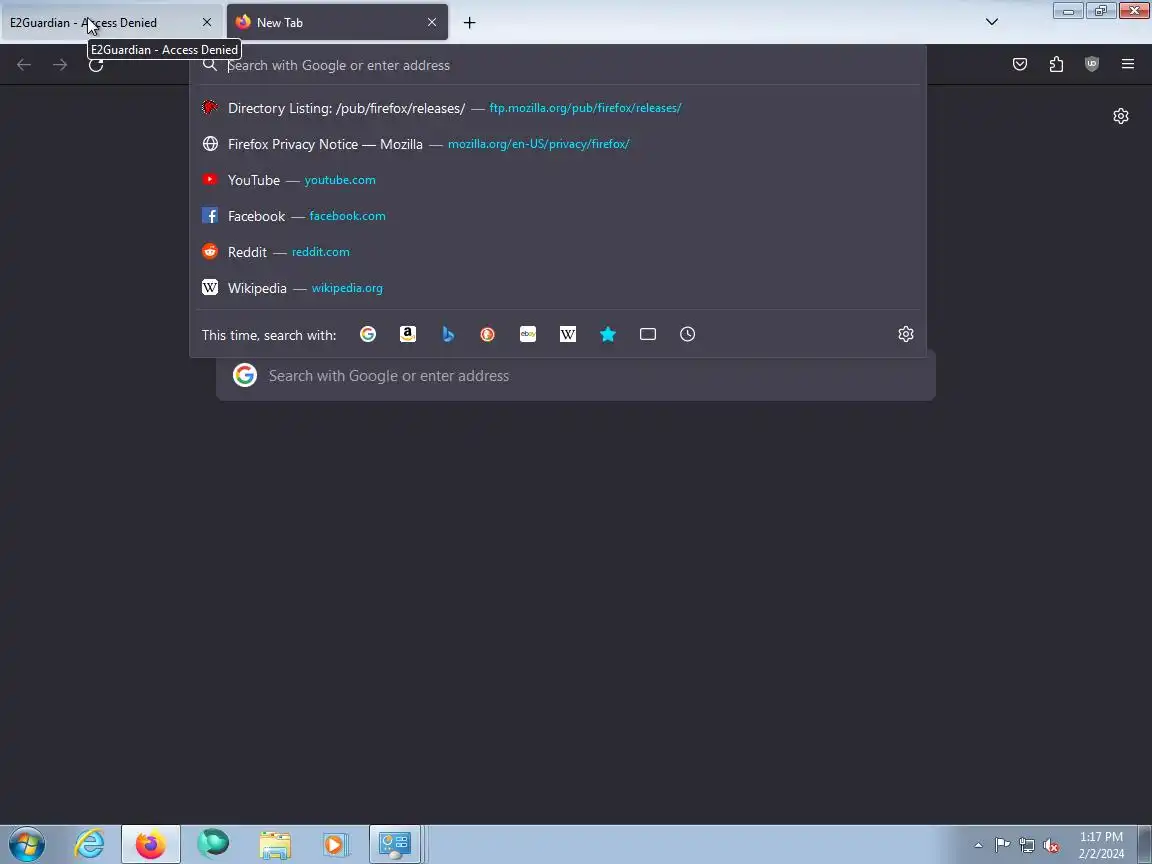The width and height of the screenshot is (1152, 864).
Task: Click magnifier icon in address bar
Action: [x=210, y=65]
